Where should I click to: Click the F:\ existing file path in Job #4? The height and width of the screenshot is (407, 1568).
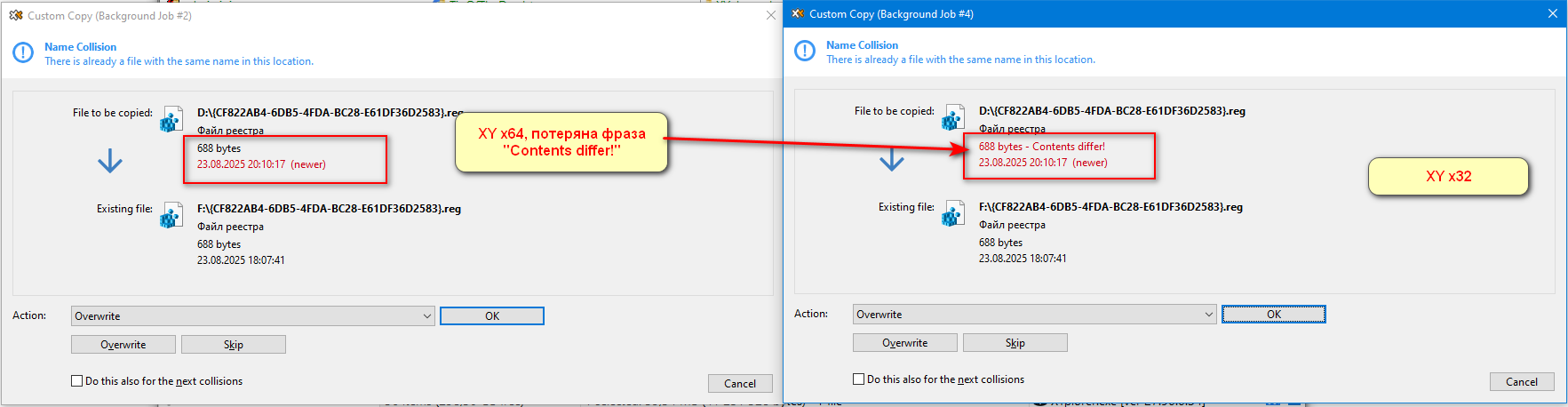pos(1110,207)
